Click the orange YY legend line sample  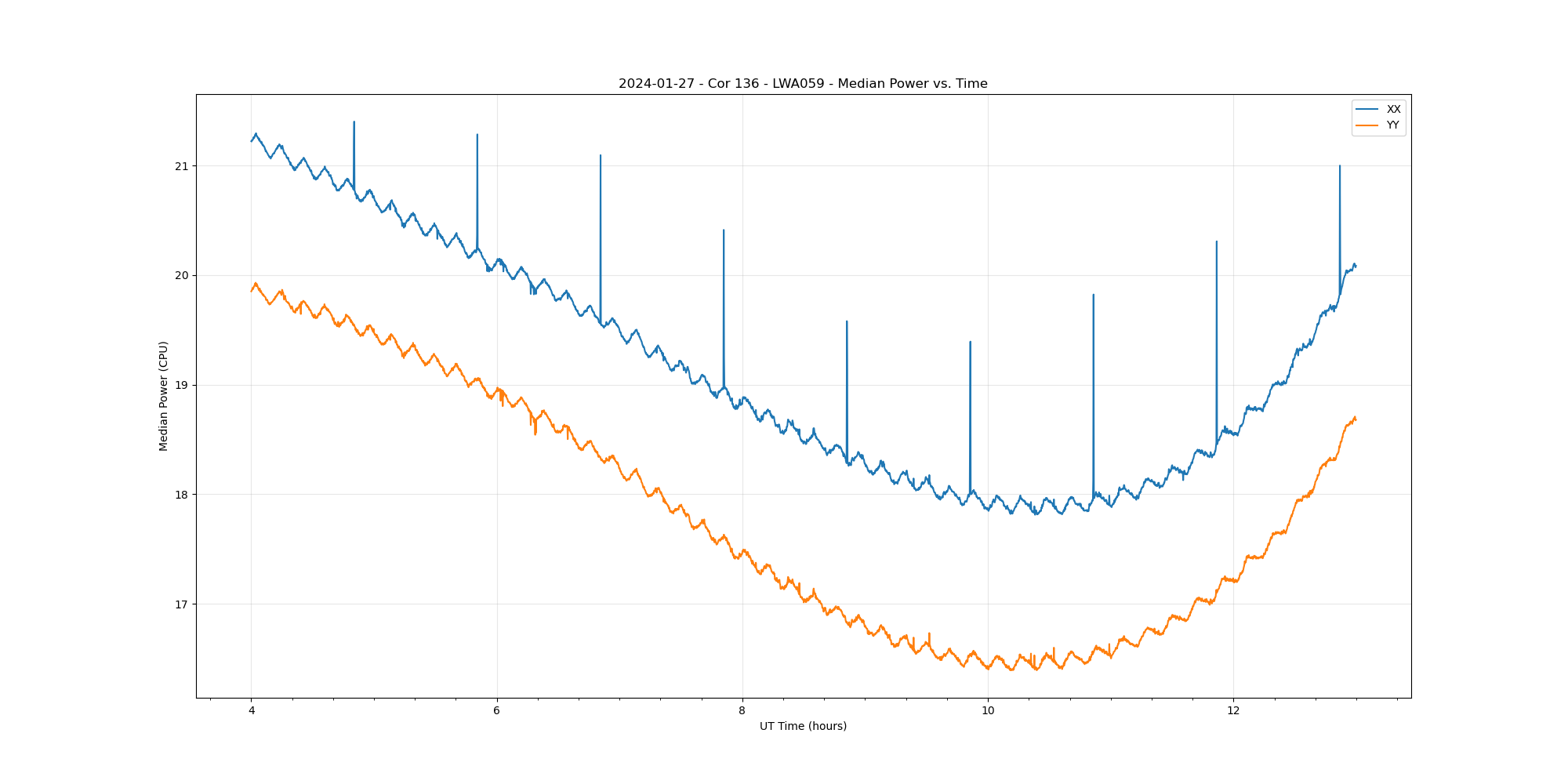point(1367,125)
